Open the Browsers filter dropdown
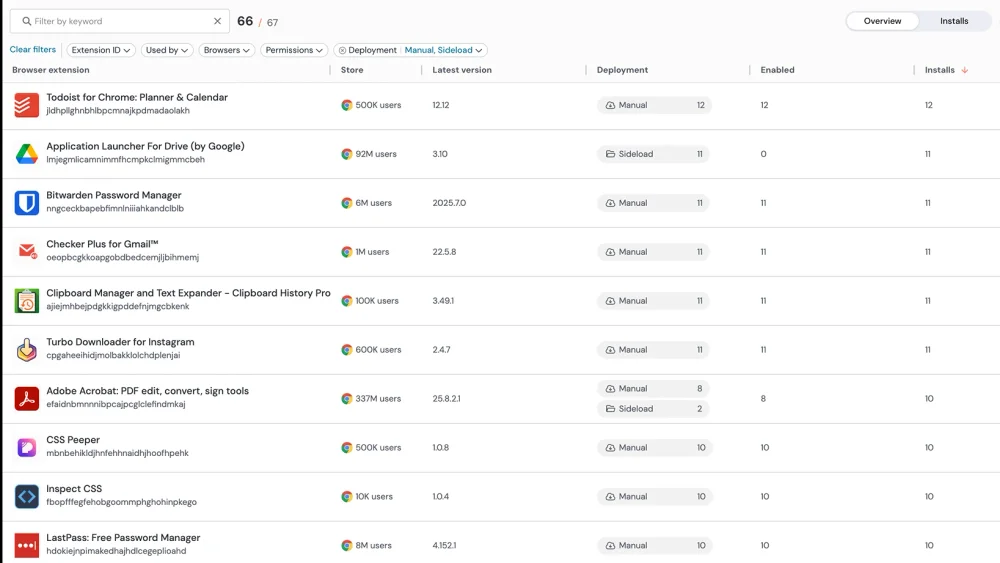 click(x=226, y=50)
